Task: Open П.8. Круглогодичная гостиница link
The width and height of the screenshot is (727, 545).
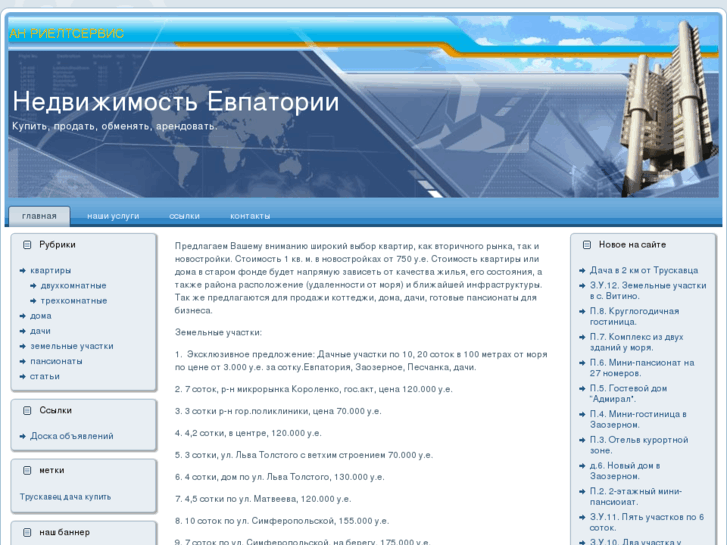Action: [635, 316]
